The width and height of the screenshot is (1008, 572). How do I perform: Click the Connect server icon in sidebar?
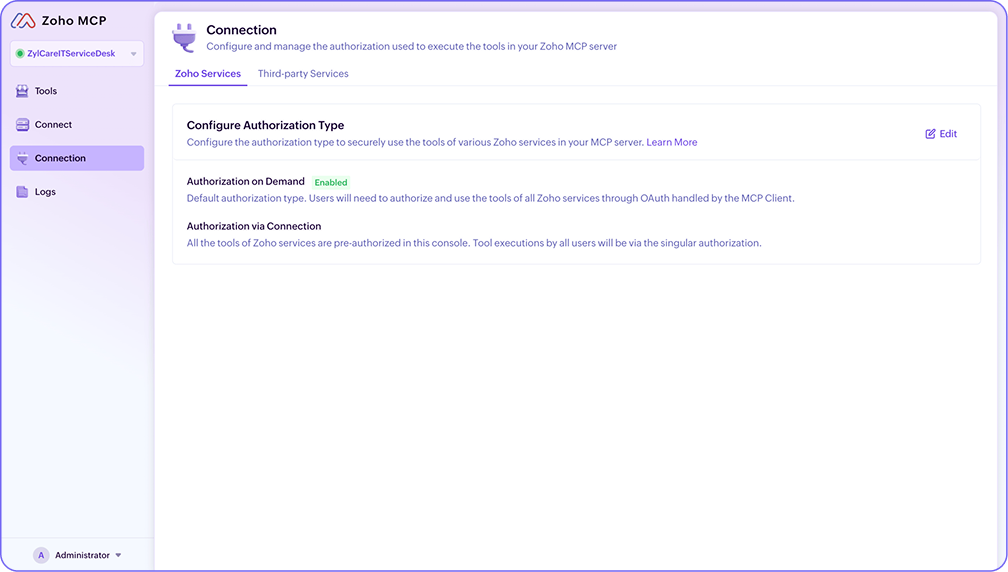pyautogui.click(x=22, y=125)
